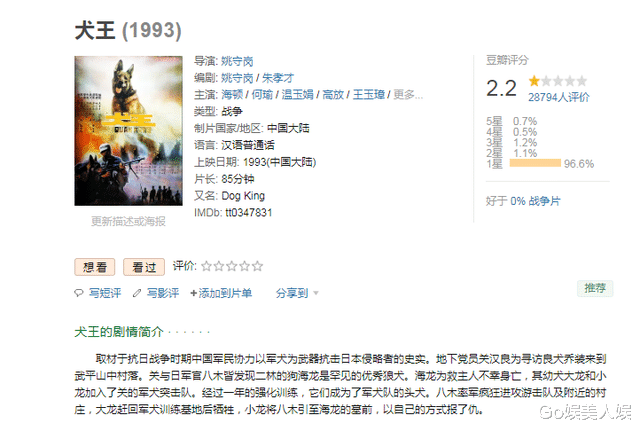Click the 推荐 button
Screen dimensions: 640x431
pos(595,288)
